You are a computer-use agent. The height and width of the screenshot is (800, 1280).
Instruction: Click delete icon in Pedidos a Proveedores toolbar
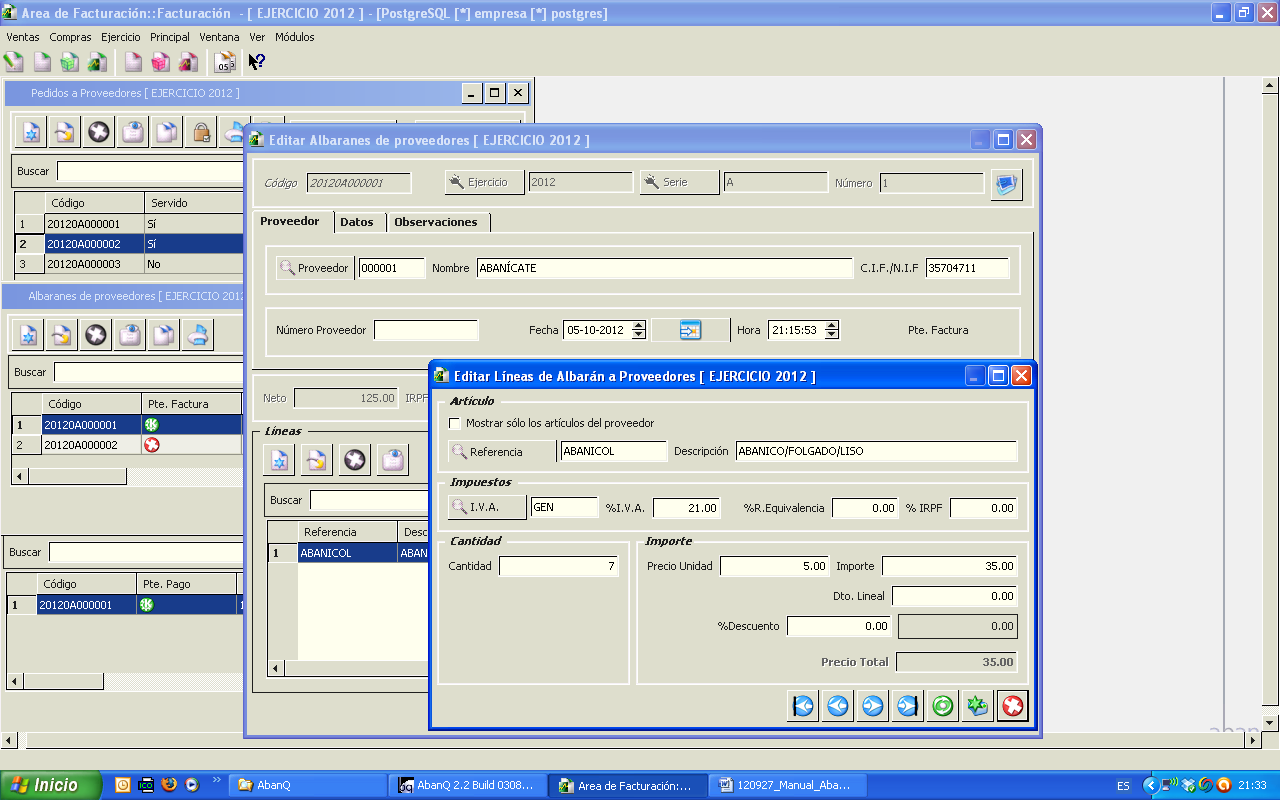(x=98, y=131)
